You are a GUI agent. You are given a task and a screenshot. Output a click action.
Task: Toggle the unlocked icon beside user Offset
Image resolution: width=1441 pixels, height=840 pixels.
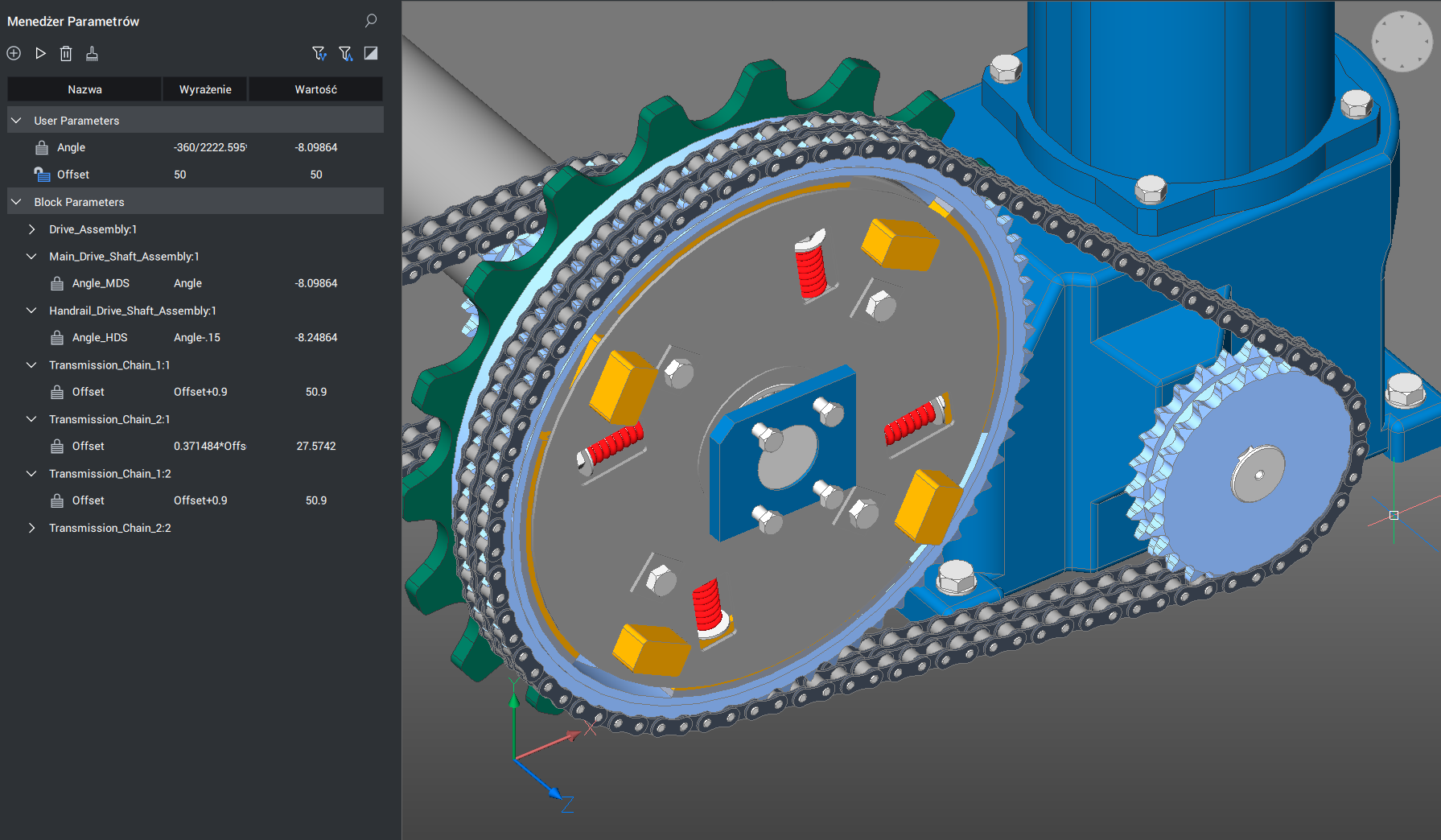coord(42,175)
